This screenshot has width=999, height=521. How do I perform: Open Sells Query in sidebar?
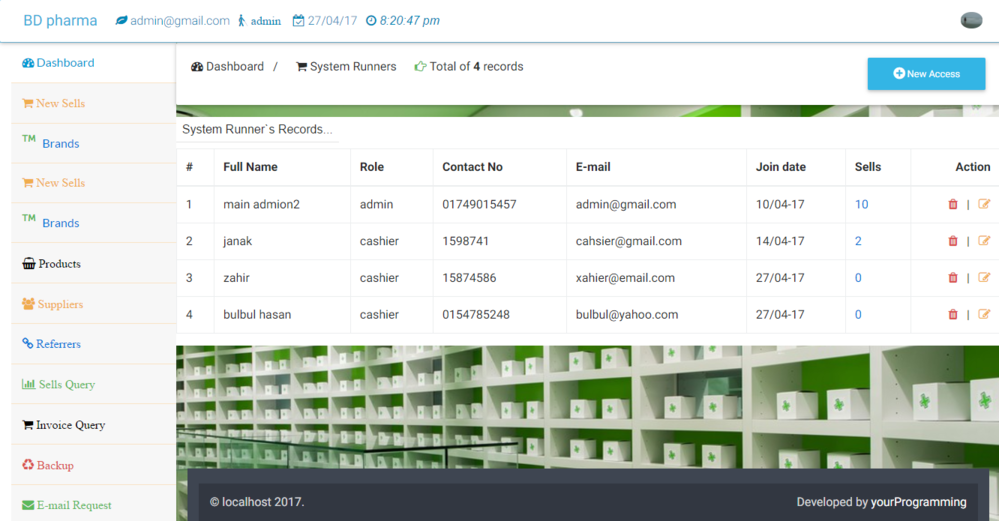pyautogui.click(x=66, y=385)
